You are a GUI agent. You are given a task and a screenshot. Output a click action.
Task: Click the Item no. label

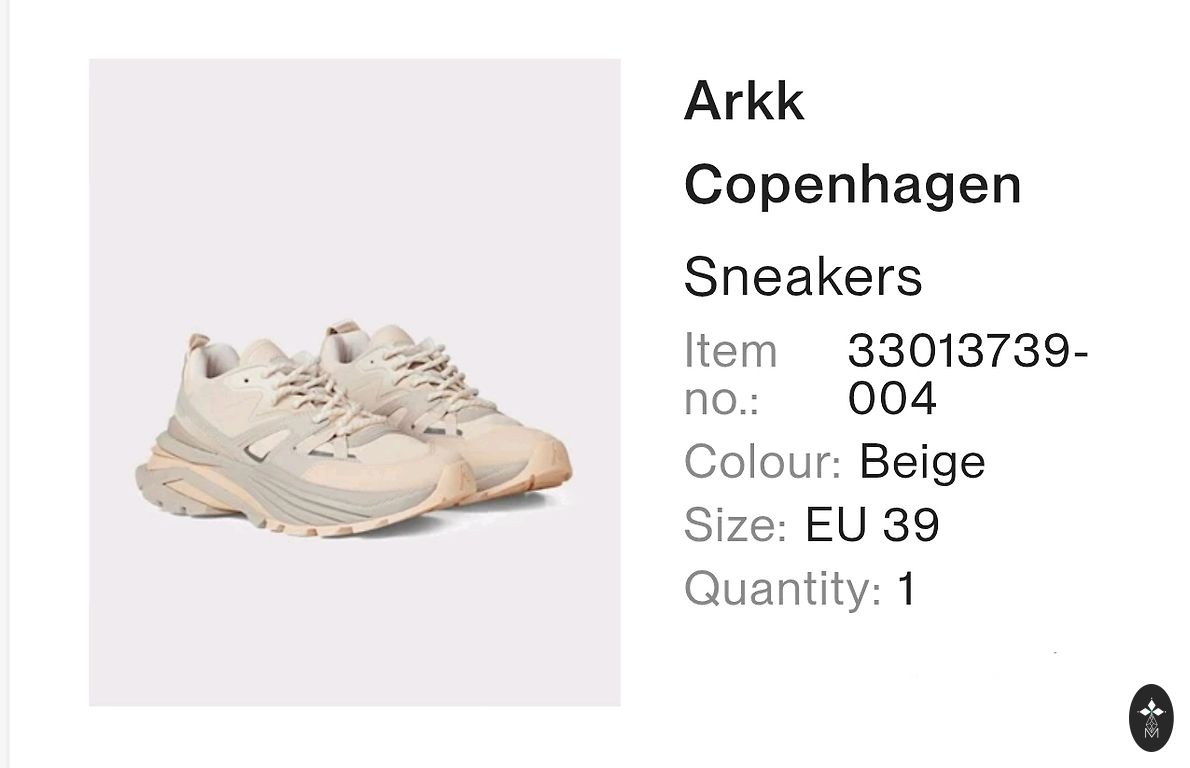pyautogui.click(x=731, y=374)
